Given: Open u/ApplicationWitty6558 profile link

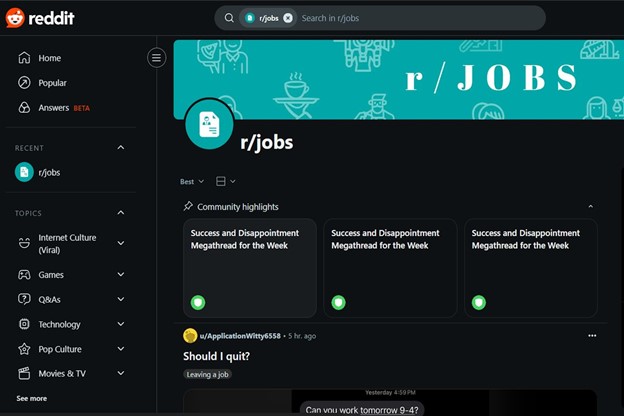Looking at the screenshot, I should [240, 336].
